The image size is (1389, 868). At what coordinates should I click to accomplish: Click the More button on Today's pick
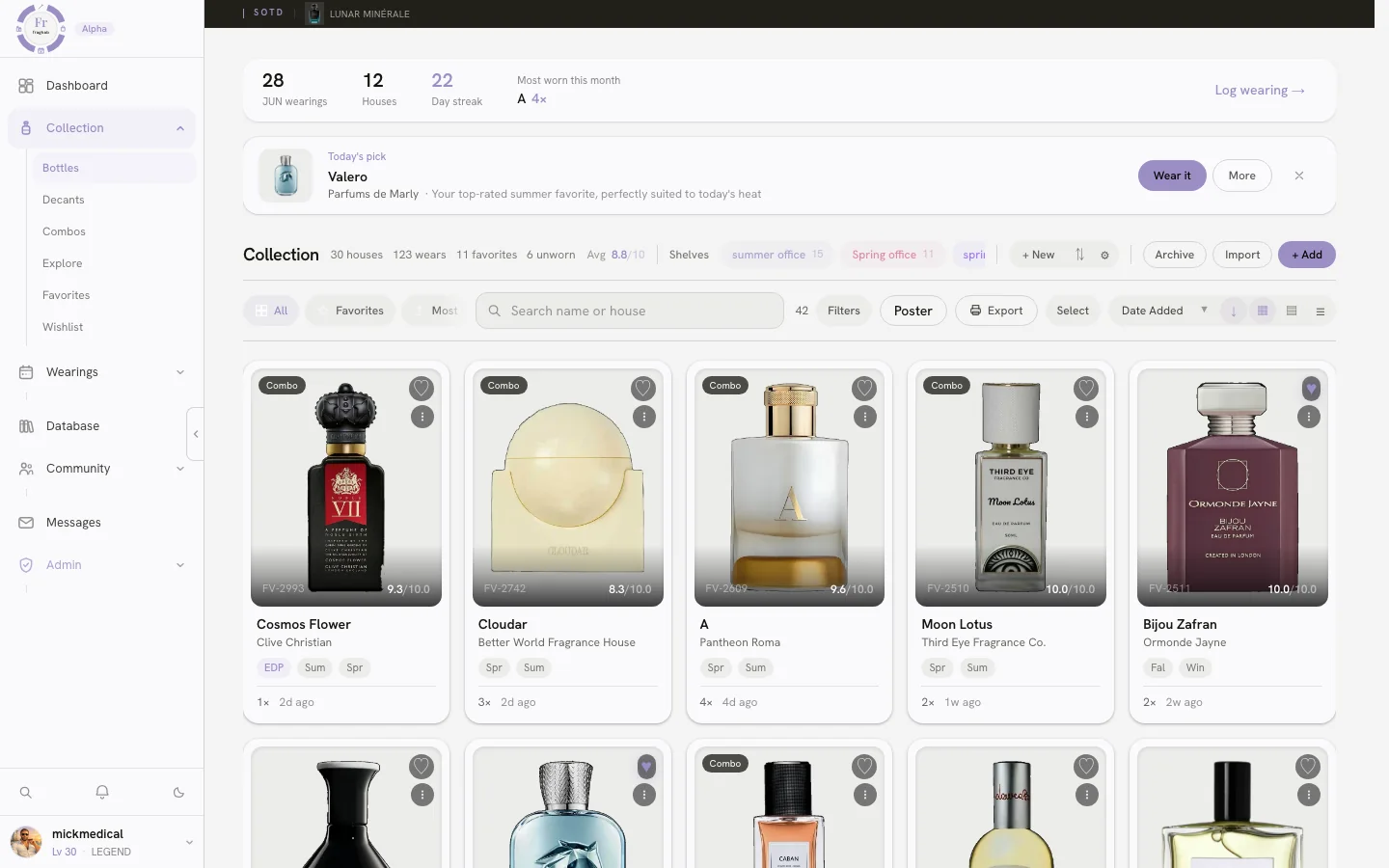tap(1241, 176)
